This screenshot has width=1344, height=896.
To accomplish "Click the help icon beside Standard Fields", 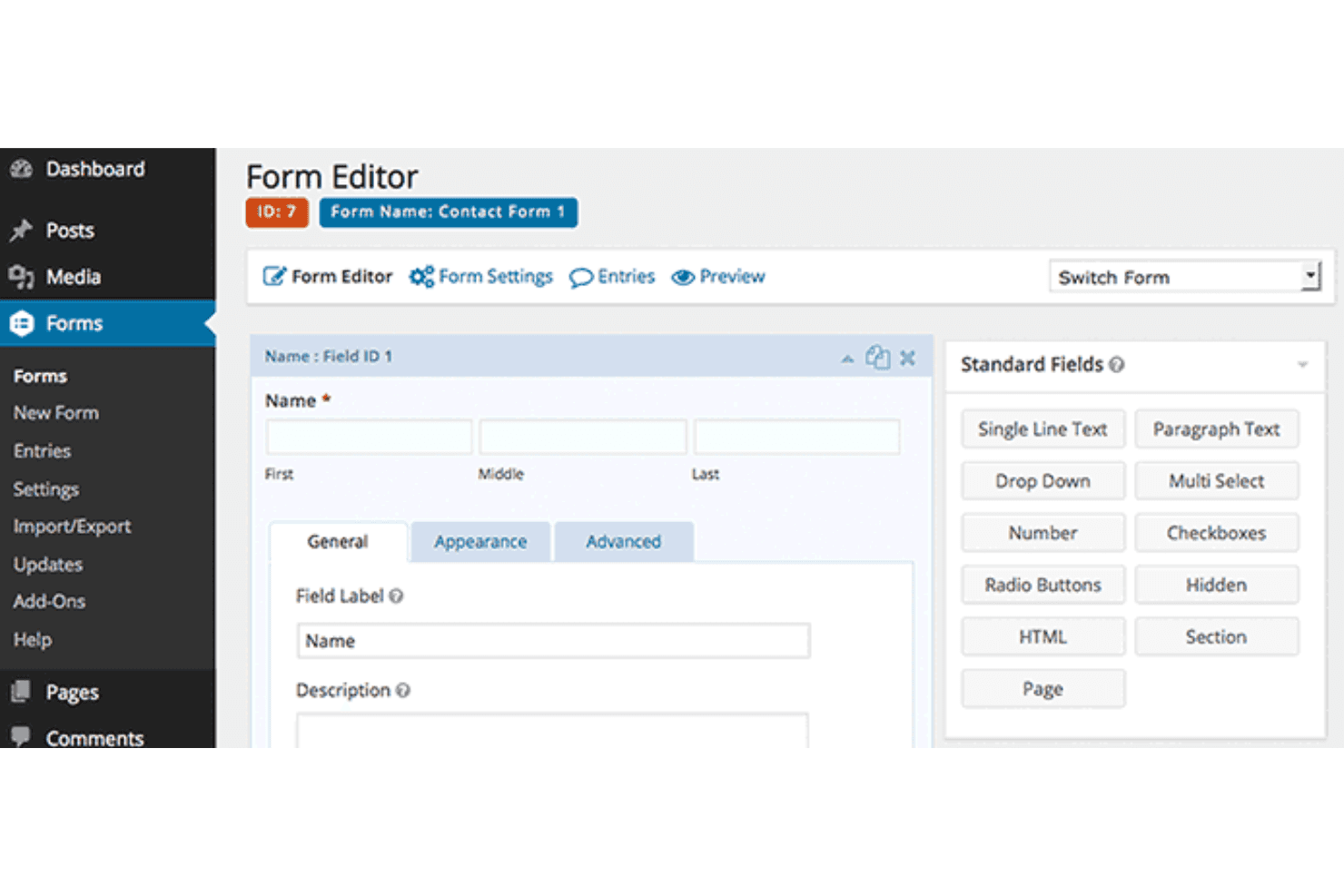I will [1117, 364].
